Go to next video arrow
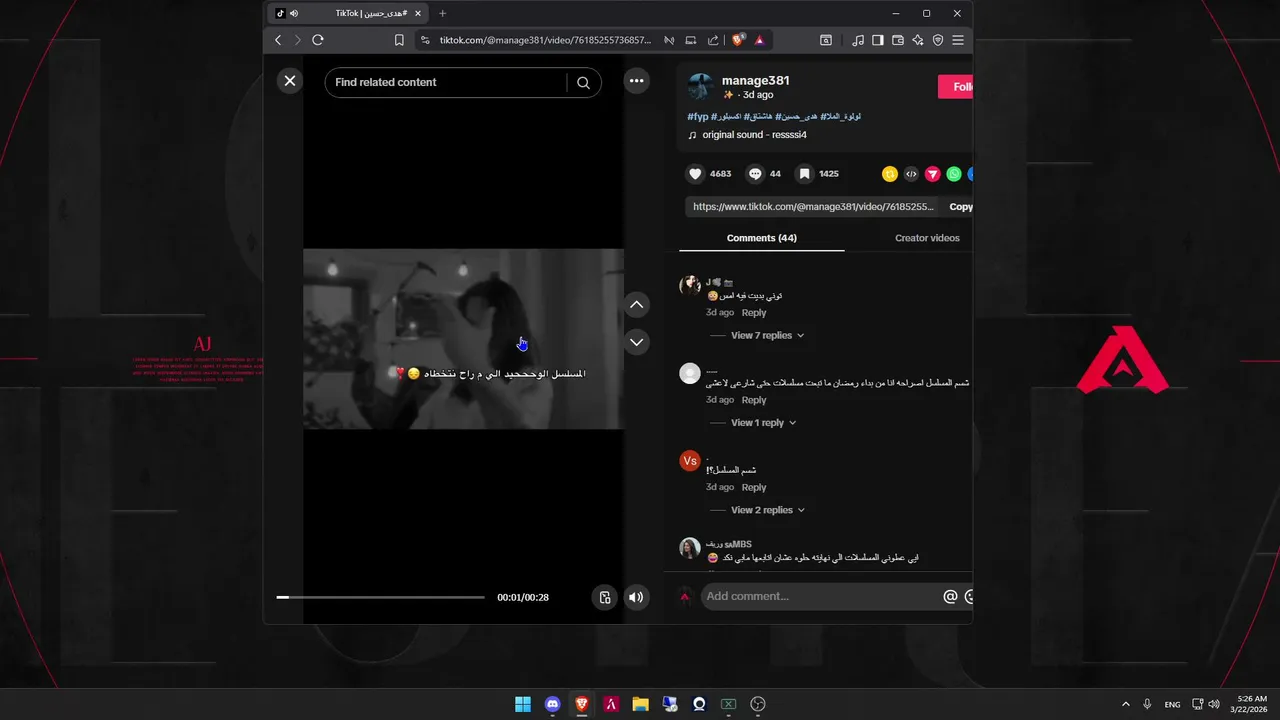The width and height of the screenshot is (1280, 720). point(637,342)
